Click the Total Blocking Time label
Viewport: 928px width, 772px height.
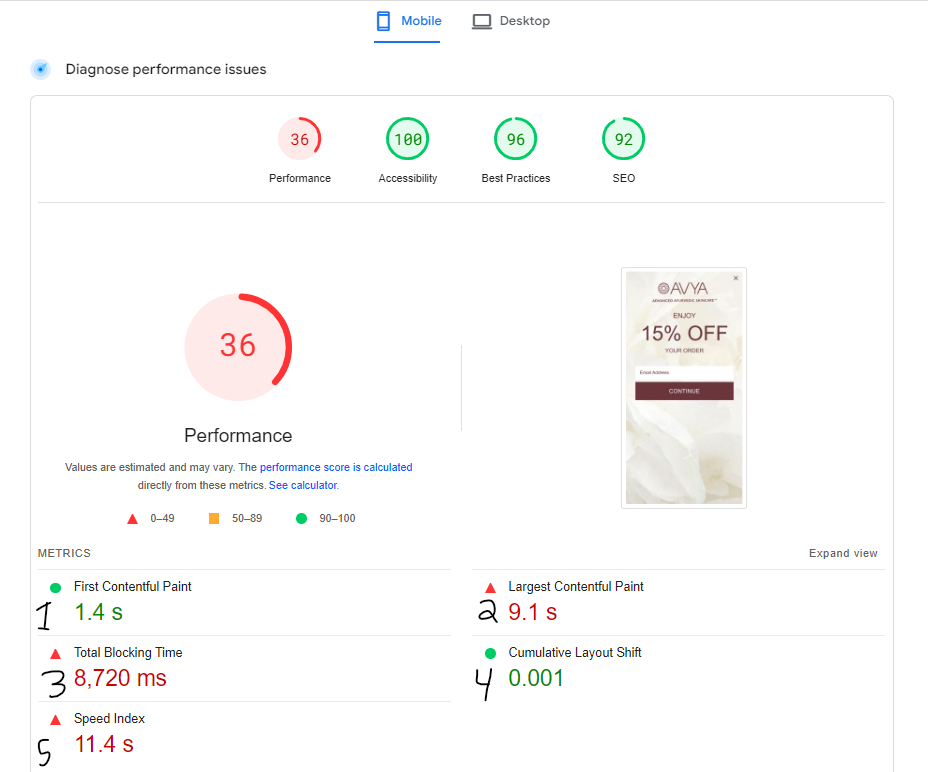pyautogui.click(x=128, y=652)
